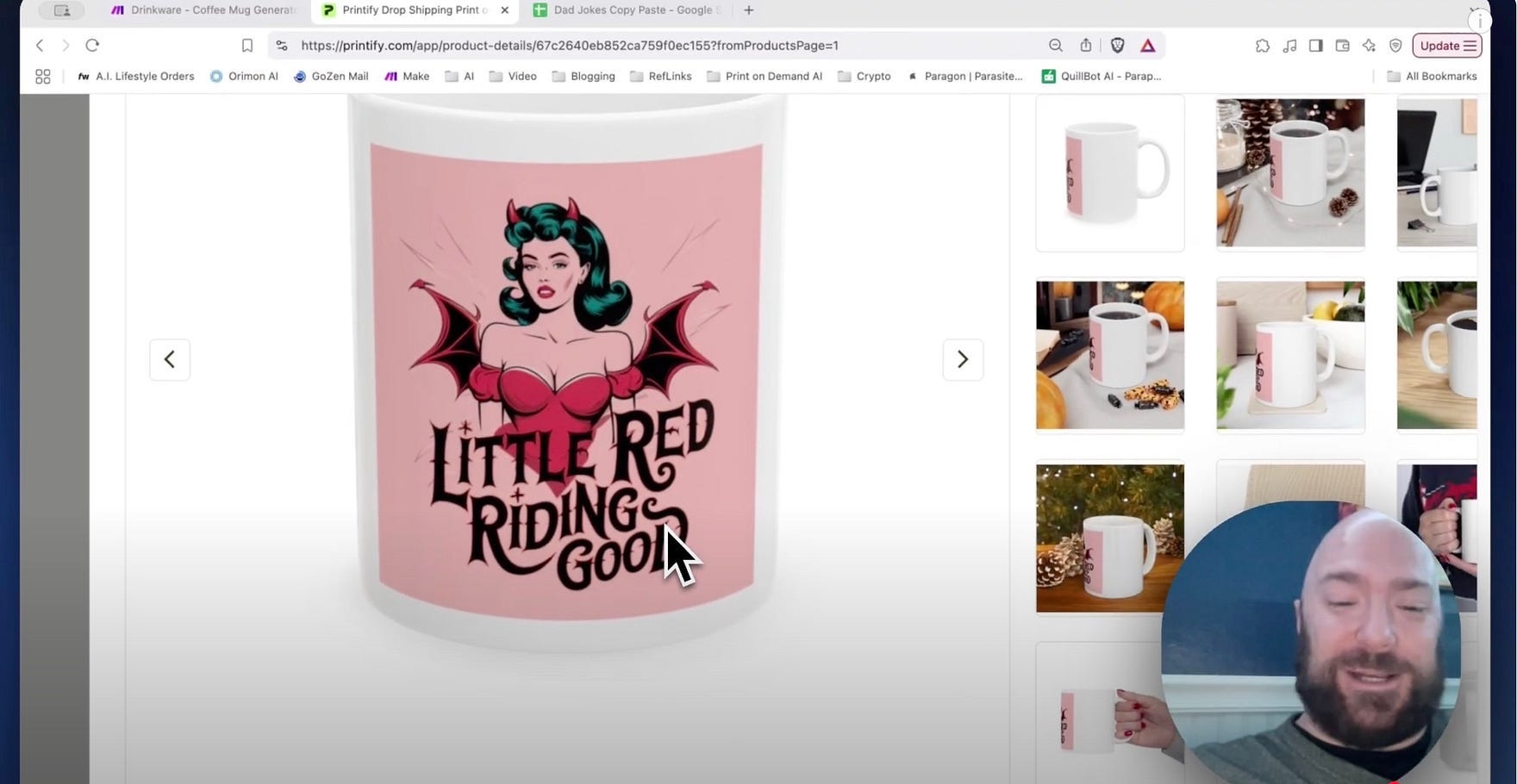Switch to Drinkware - Coffee Mug Generator tab
The height and width of the screenshot is (784, 1517).
coord(204,10)
